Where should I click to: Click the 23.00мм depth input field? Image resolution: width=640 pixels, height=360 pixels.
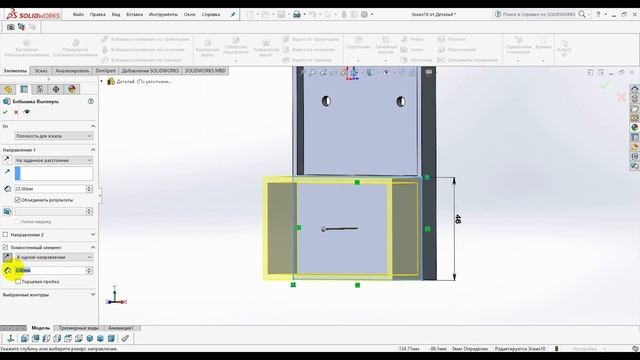(x=50, y=189)
